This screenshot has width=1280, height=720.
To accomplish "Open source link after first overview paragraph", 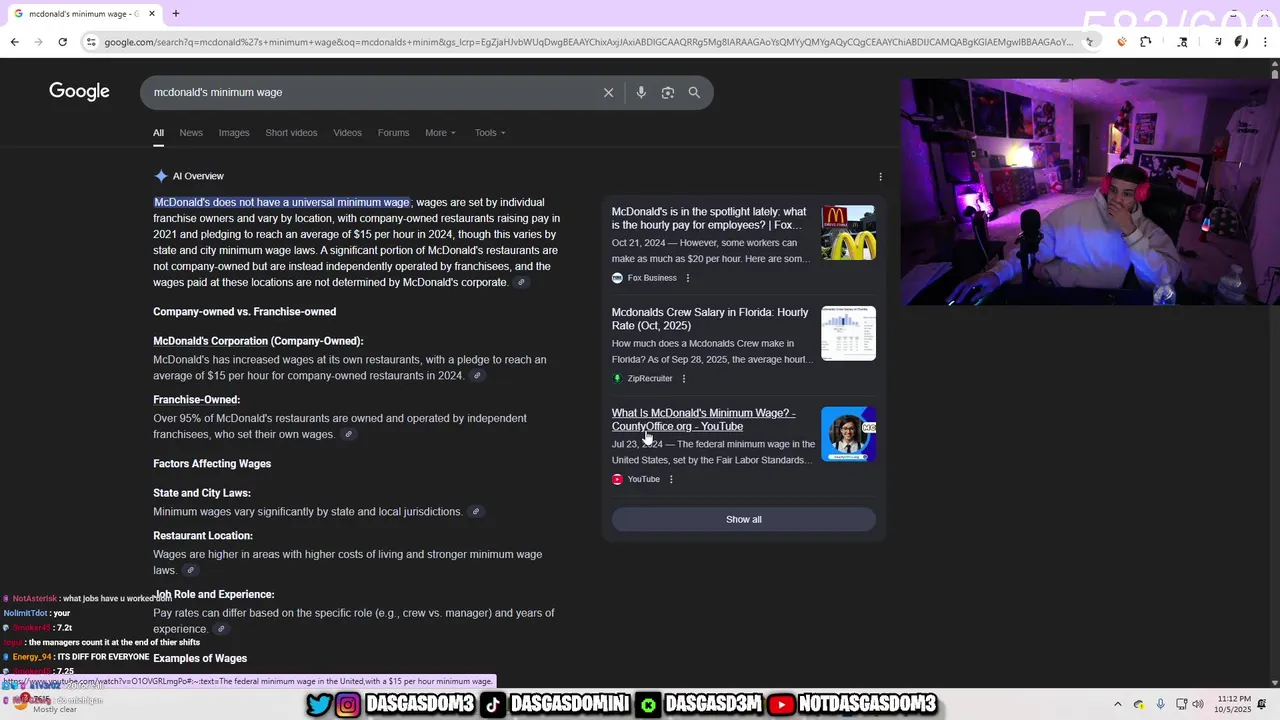I will pos(521,283).
